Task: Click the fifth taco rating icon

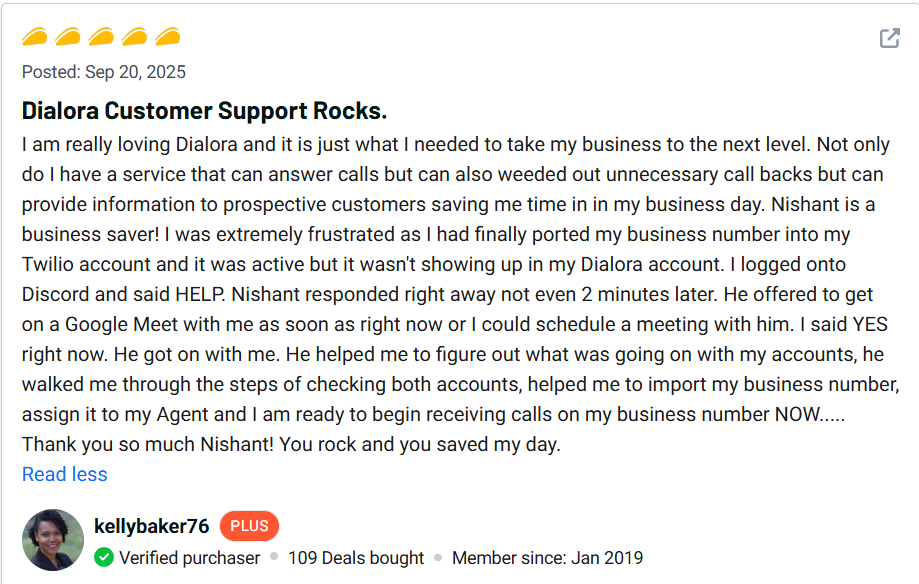Action: [167, 38]
